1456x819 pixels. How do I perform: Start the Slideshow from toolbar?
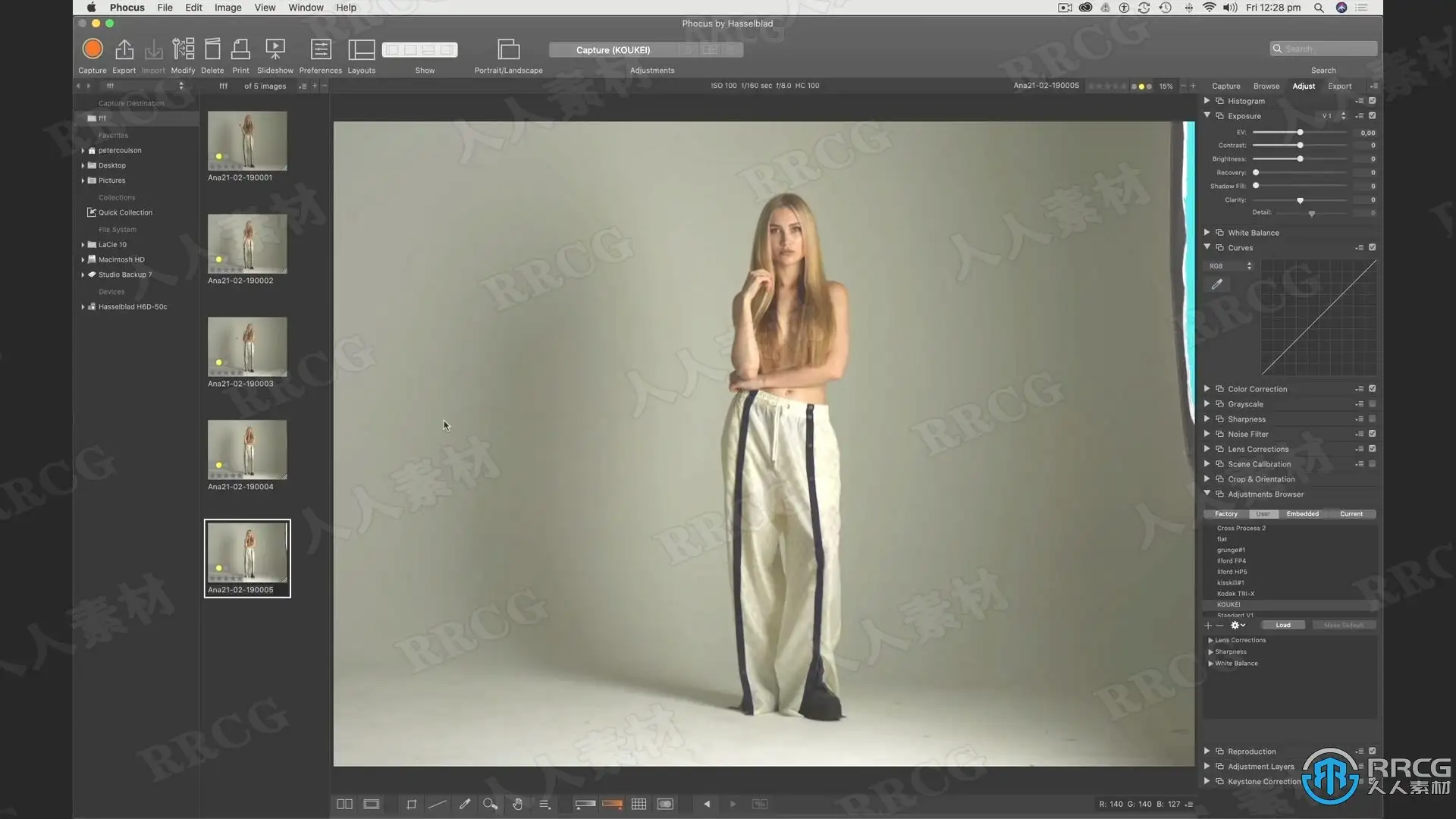point(275,49)
